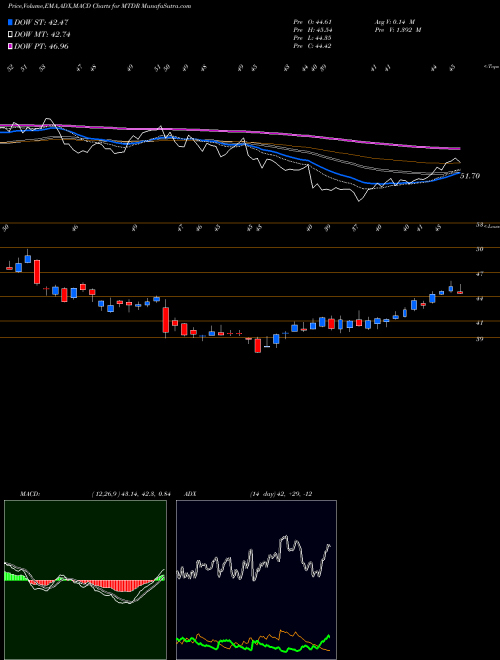
Task: Click the 'Pre H: 45.54' high value
Action: click(x=312, y=30)
